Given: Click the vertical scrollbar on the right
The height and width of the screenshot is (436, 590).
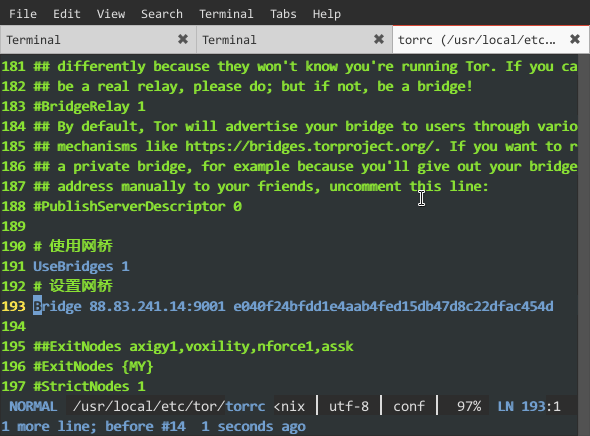Looking at the screenshot, I should point(584,226).
